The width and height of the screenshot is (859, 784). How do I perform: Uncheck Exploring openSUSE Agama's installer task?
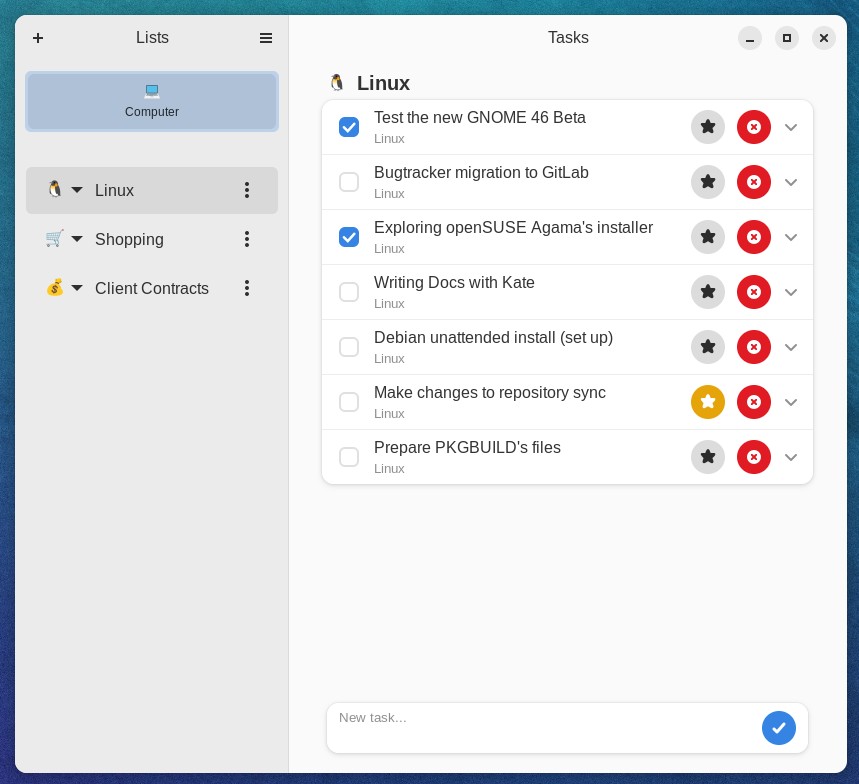point(349,237)
